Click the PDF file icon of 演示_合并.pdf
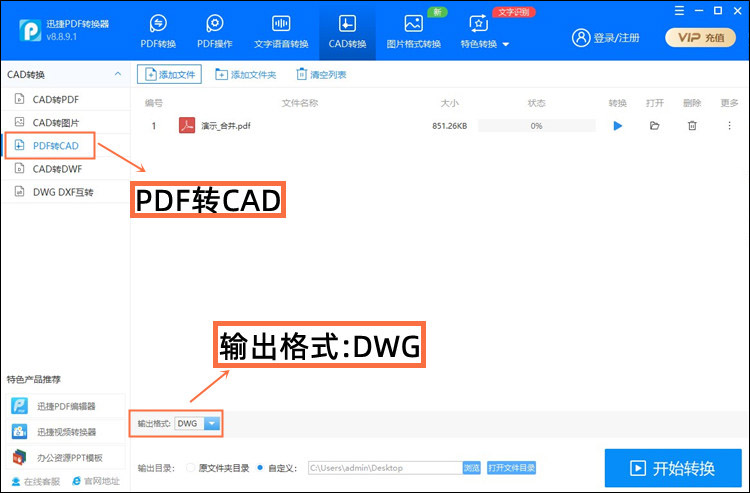 tap(187, 126)
